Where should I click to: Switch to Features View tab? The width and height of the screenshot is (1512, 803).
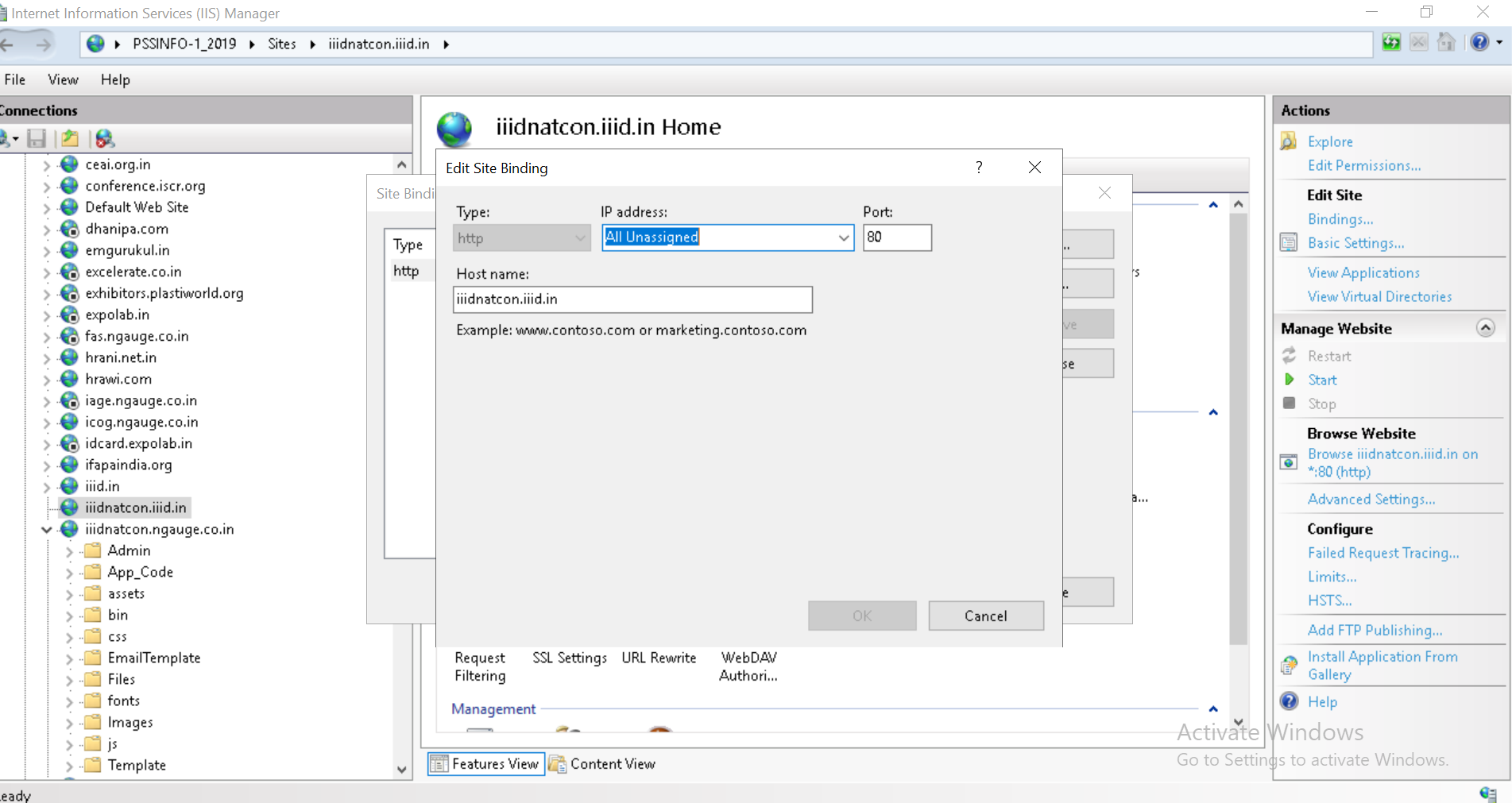[486, 764]
